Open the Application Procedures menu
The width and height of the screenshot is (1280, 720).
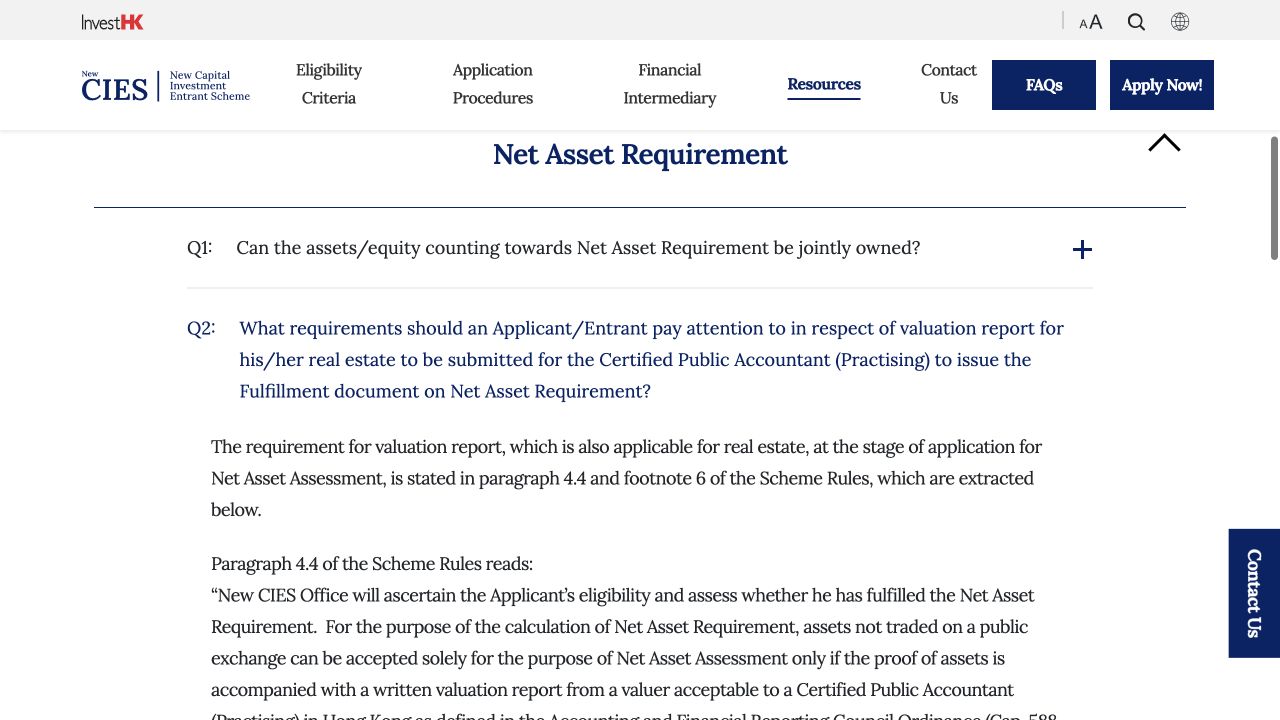click(x=493, y=84)
